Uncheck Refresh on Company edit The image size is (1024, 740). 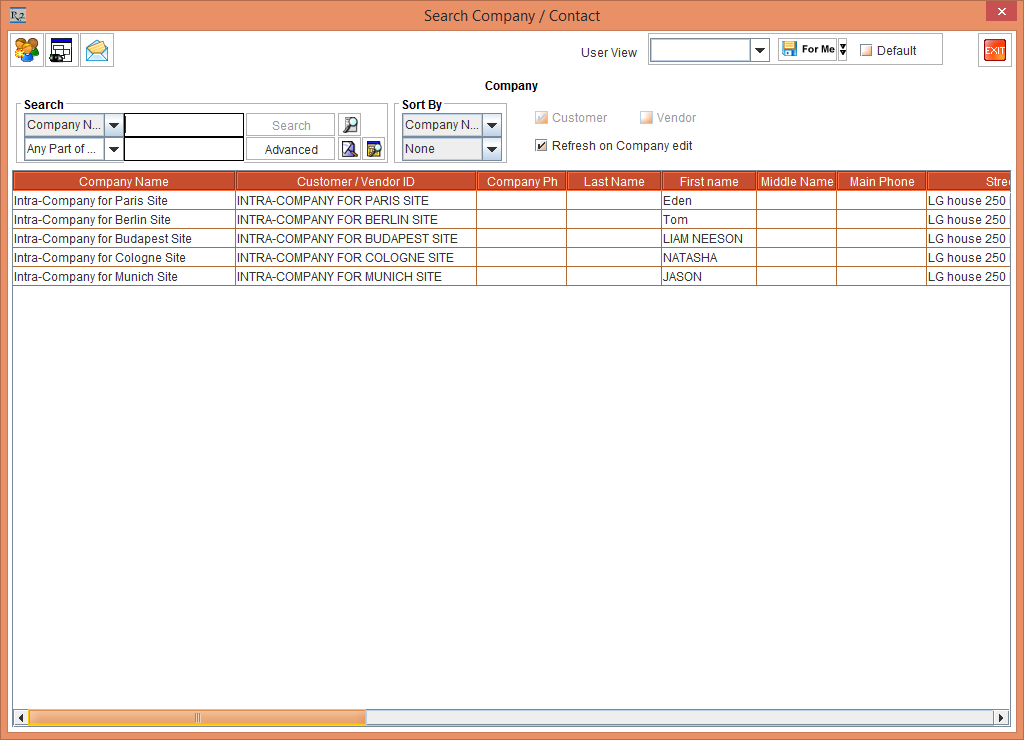point(541,146)
